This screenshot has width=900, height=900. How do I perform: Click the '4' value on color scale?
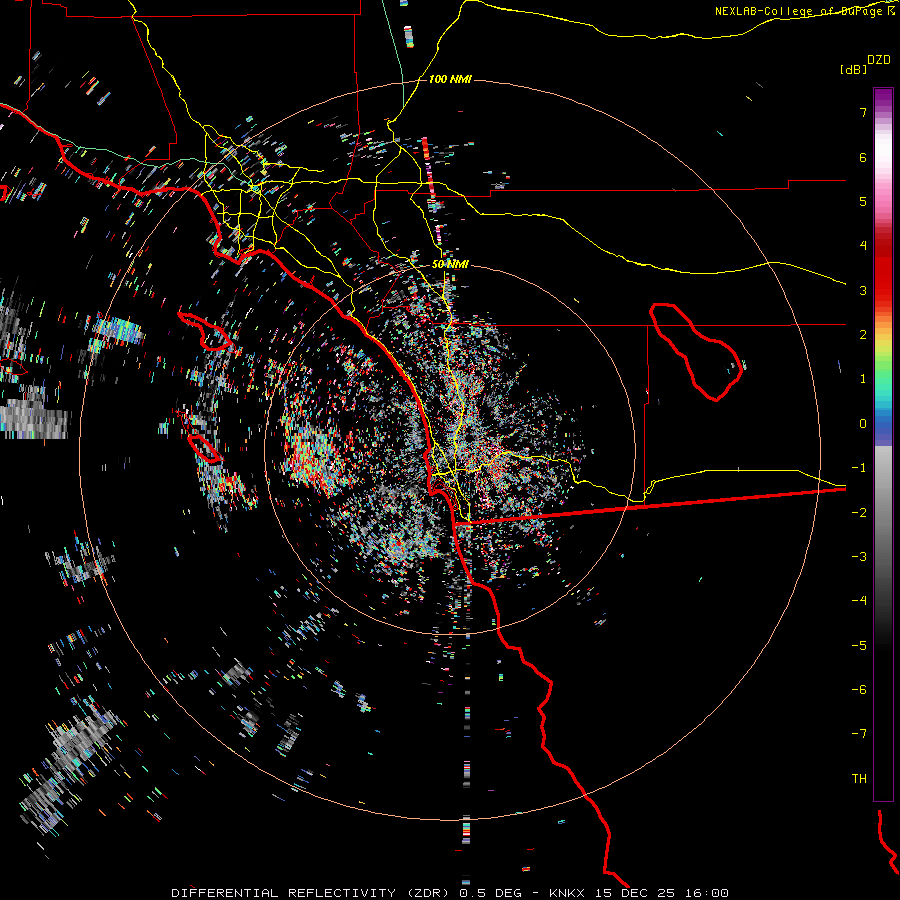(x=863, y=246)
